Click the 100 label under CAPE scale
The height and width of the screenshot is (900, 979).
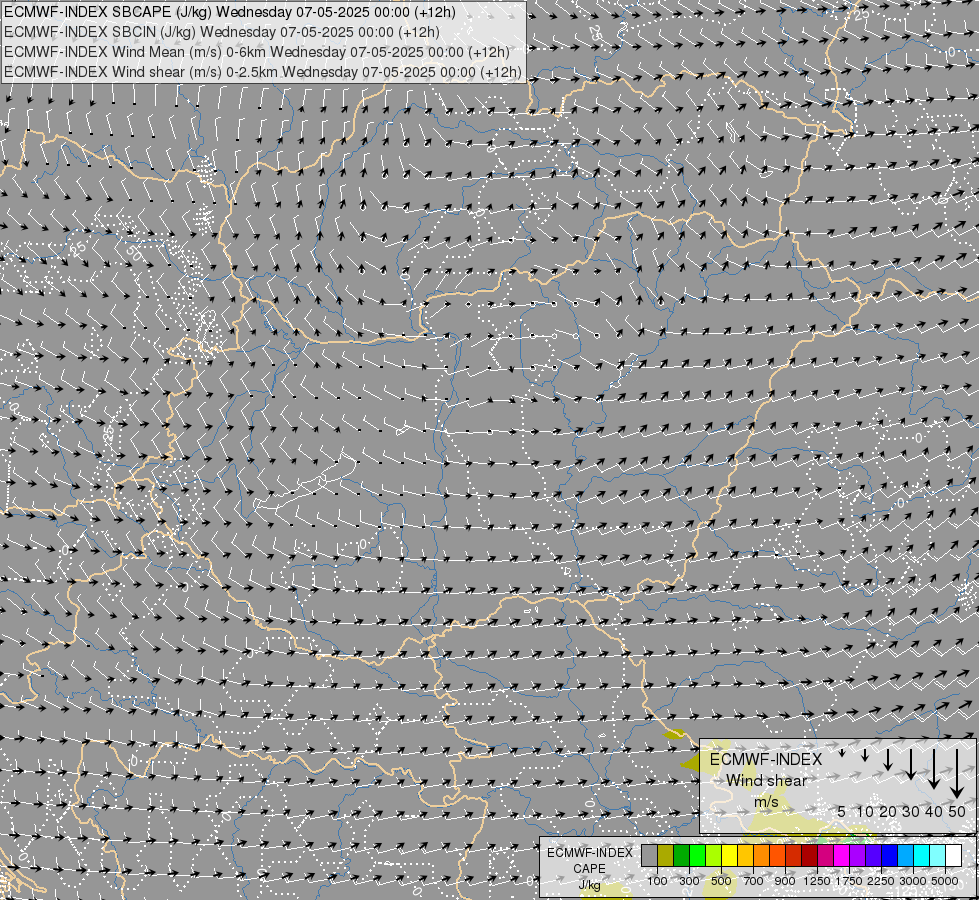[657, 881]
